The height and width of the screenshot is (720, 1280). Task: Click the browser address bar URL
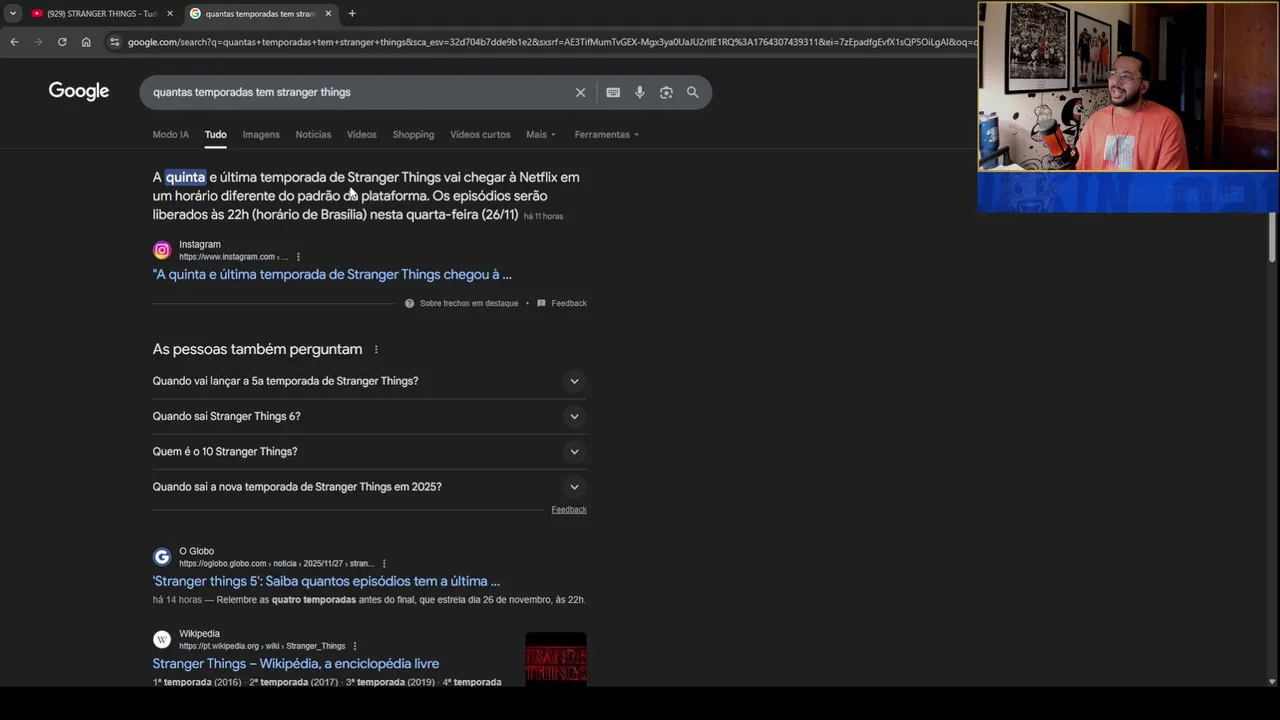(x=550, y=42)
